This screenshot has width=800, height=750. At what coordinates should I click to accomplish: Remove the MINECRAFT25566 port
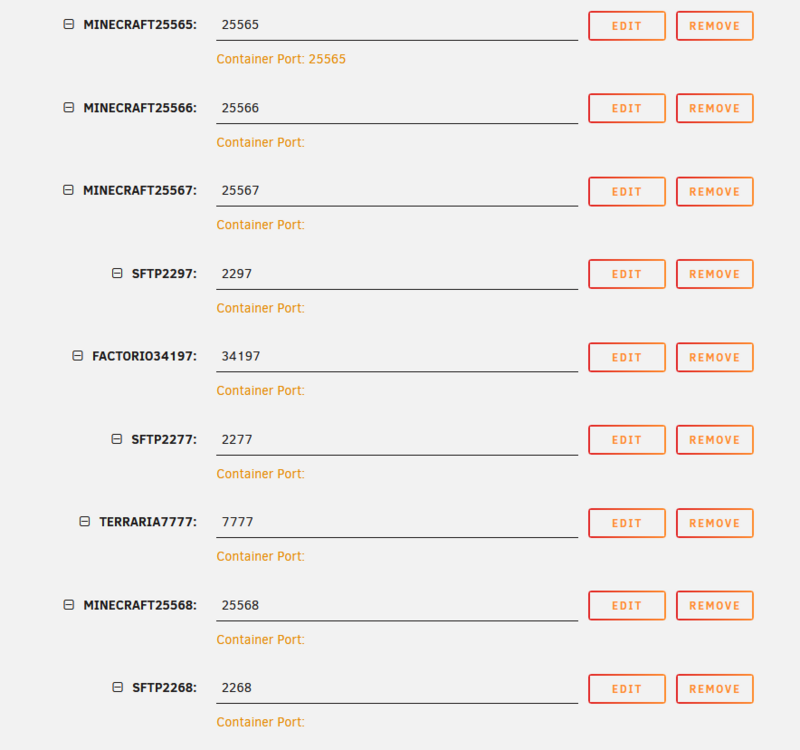pyautogui.click(x=715, y=108)
